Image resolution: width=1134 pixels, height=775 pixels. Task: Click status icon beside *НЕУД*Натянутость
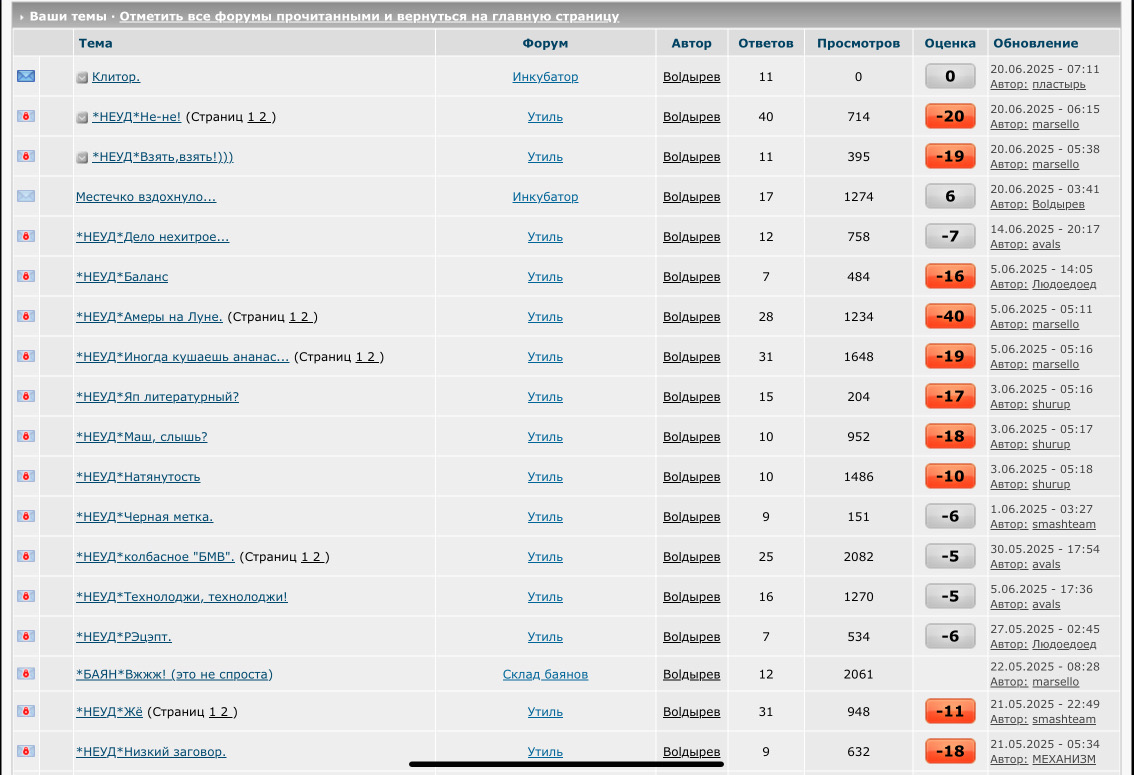click(x=26, y=476)
